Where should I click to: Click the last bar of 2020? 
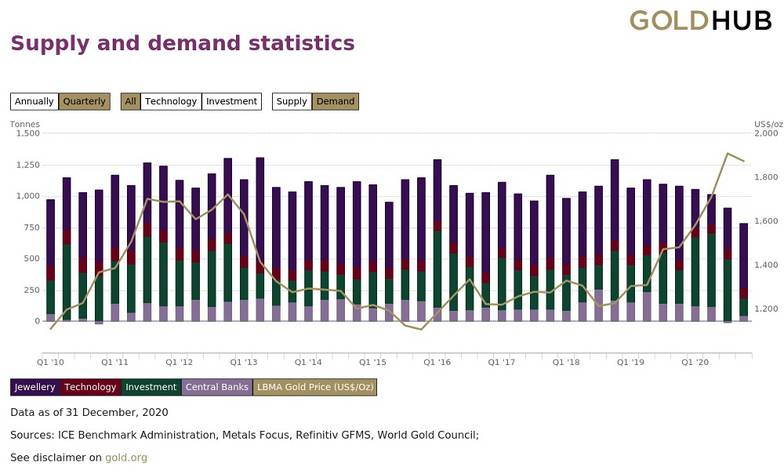(x=744, y=270)
